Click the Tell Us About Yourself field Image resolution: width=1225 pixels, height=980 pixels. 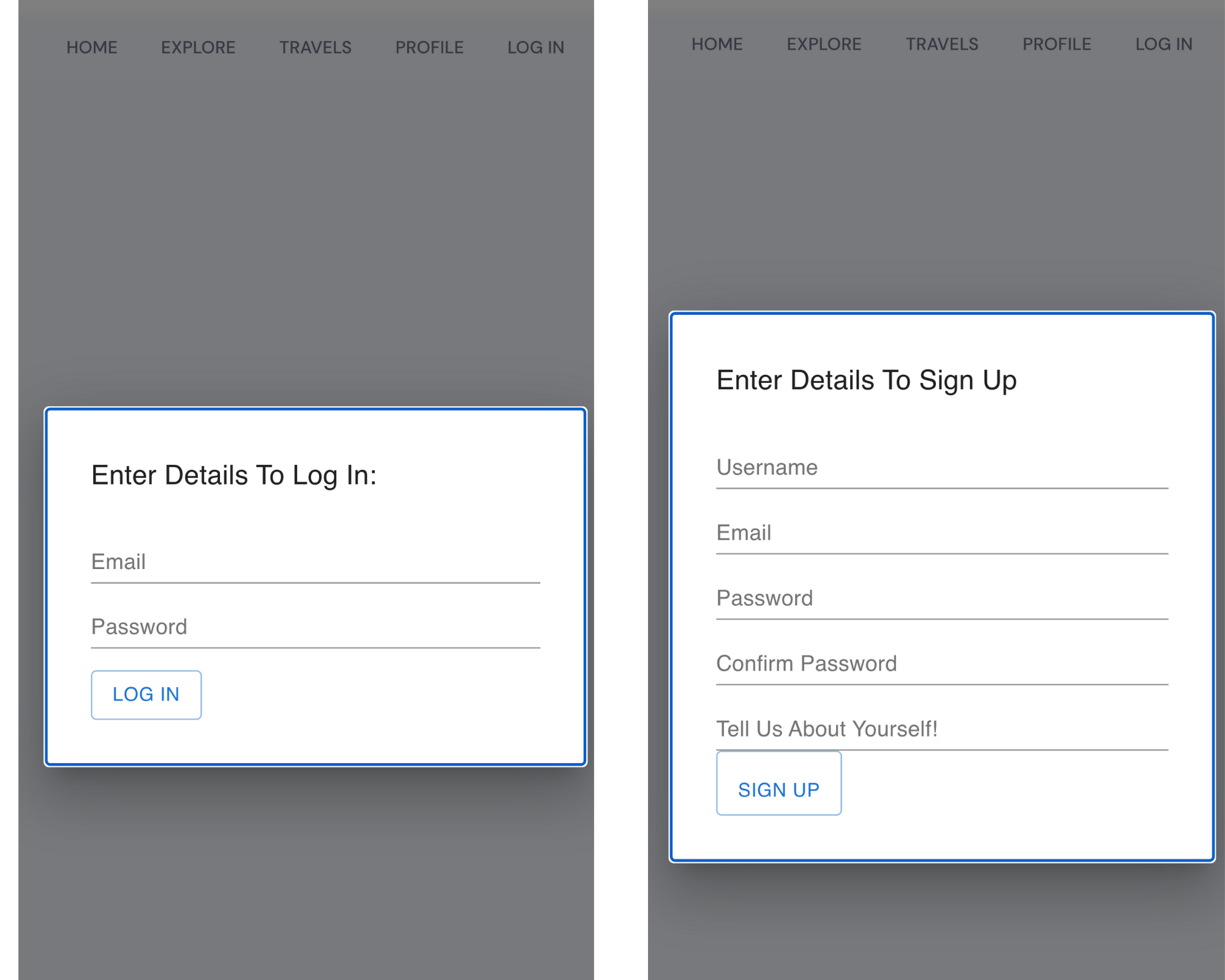[942, 729]
